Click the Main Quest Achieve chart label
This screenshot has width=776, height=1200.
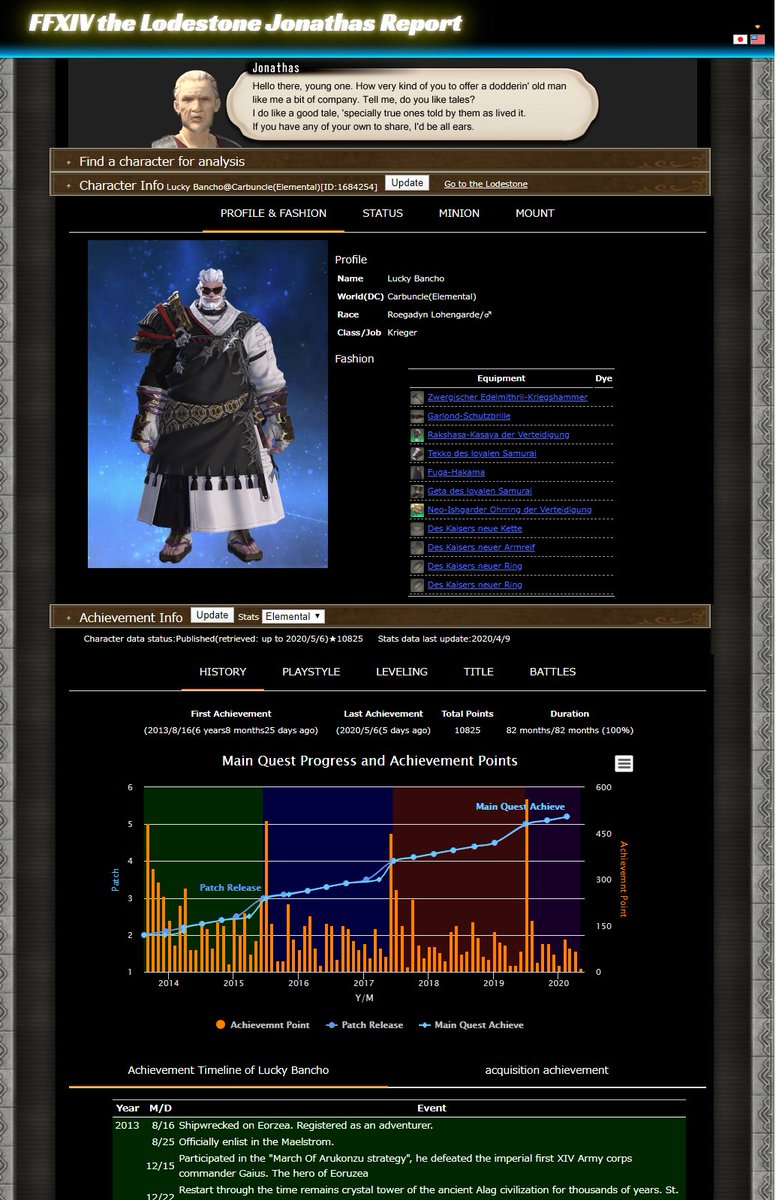pyautogui.click(x=520, y=807)
